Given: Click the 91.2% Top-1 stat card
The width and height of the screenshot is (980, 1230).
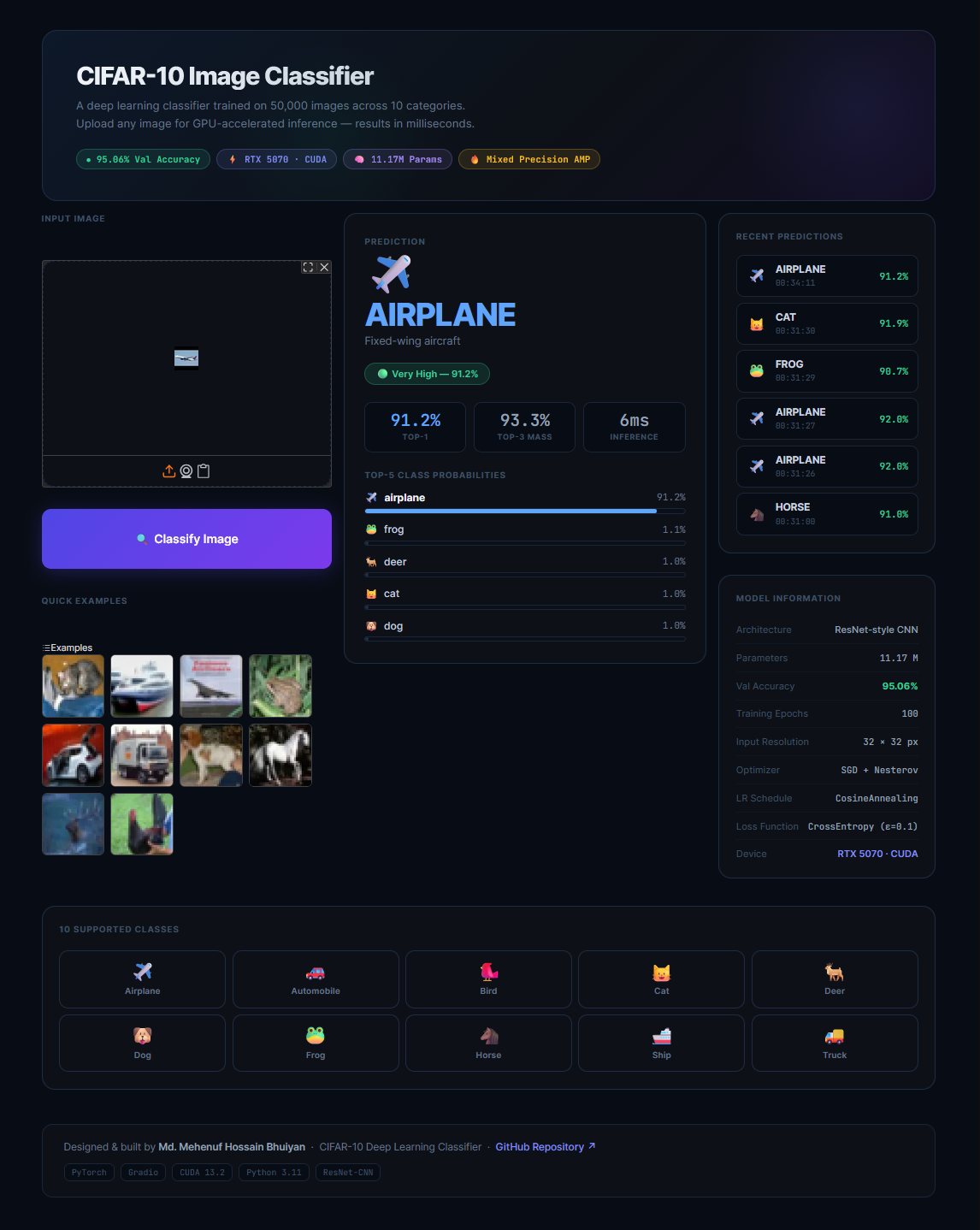Looking at the screenshot, I should (416, 427).
